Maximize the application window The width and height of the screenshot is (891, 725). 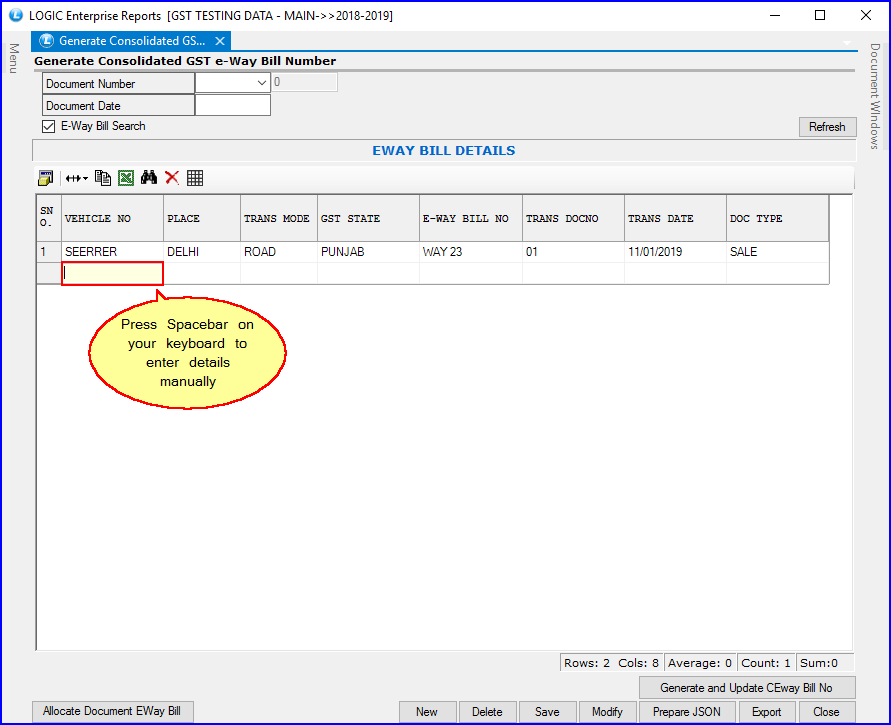click(x=820, y=15)
